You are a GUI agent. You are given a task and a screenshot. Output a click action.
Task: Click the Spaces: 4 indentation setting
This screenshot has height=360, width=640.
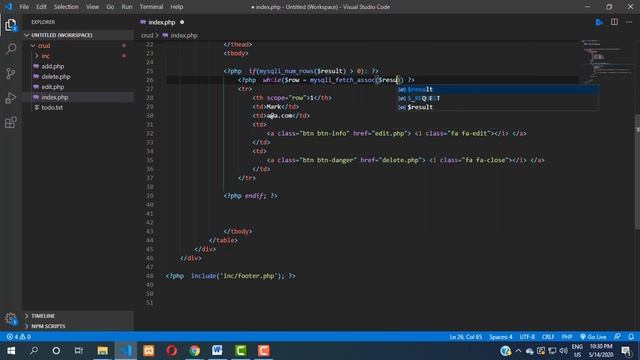click(501, 337)
